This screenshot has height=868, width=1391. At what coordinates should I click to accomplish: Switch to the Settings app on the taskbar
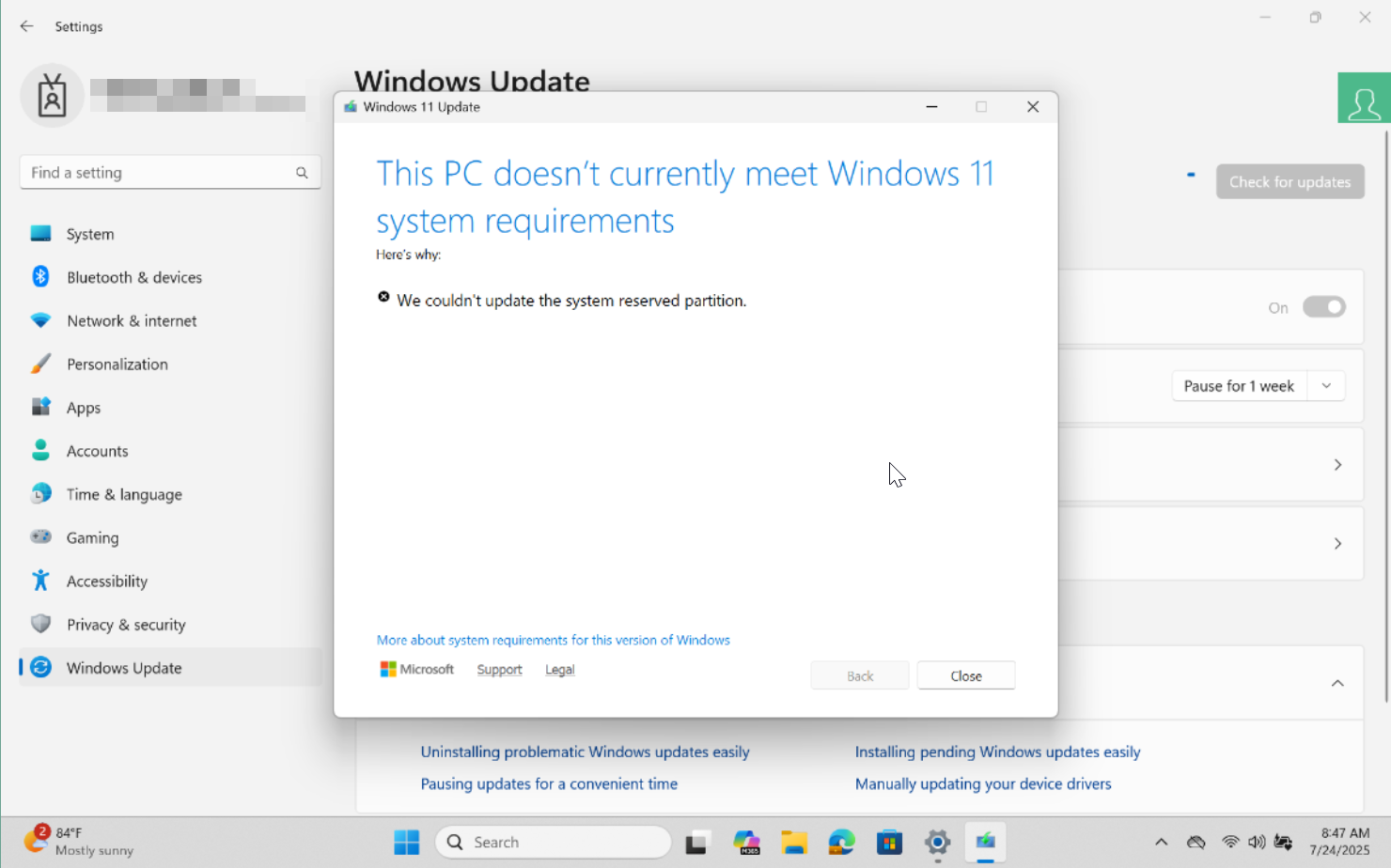coord(938,843)
